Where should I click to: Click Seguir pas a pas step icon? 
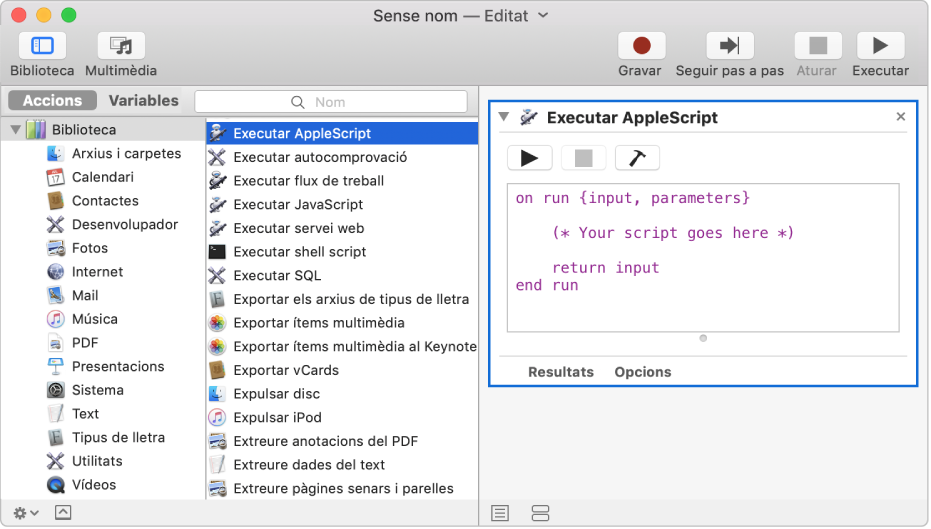729,46
